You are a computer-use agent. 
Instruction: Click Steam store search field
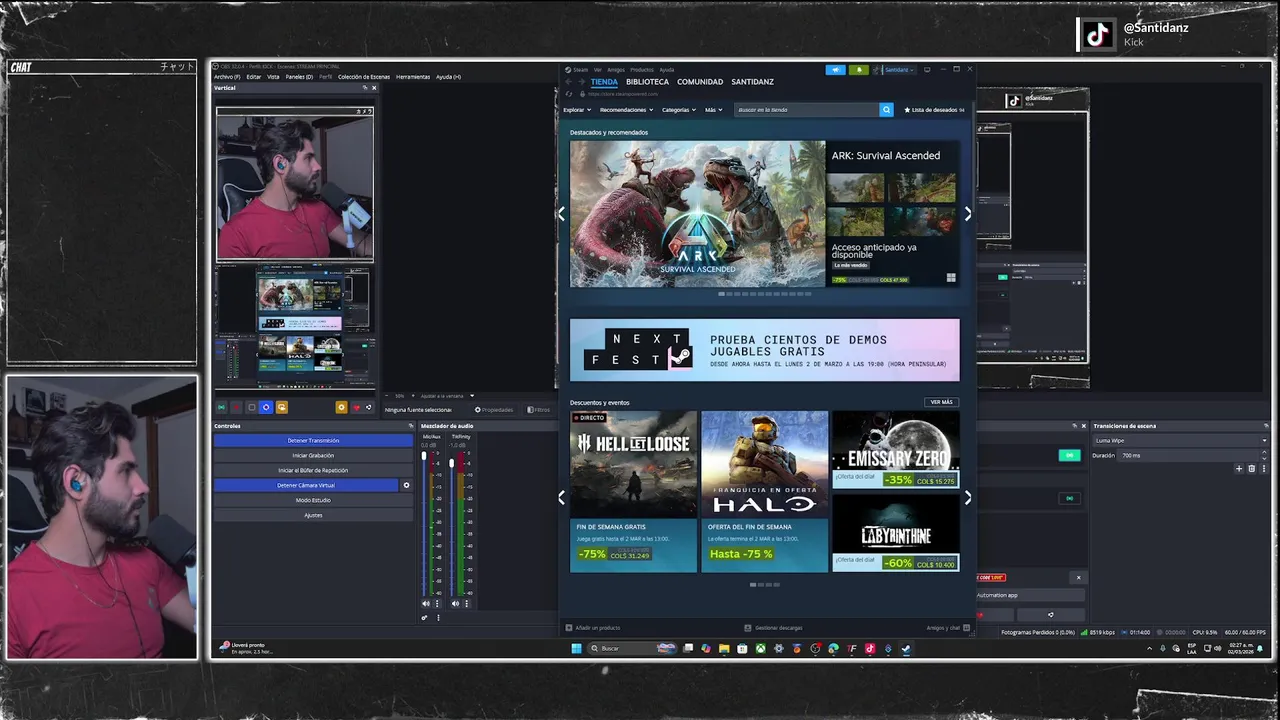(807, 110)
